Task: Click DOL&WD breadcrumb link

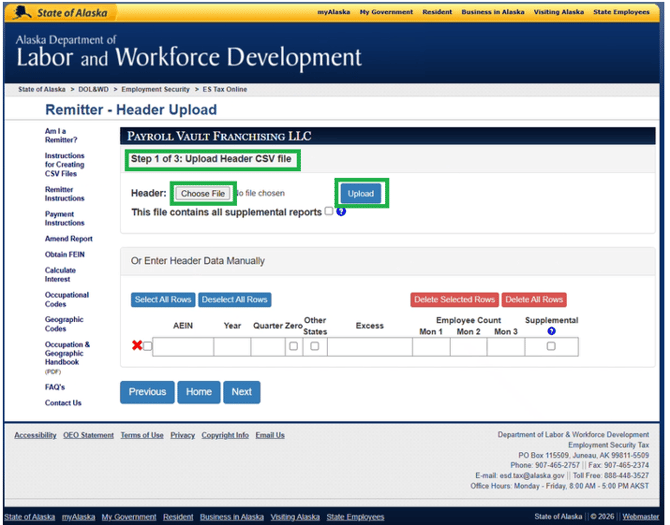Action: [93, 89]
